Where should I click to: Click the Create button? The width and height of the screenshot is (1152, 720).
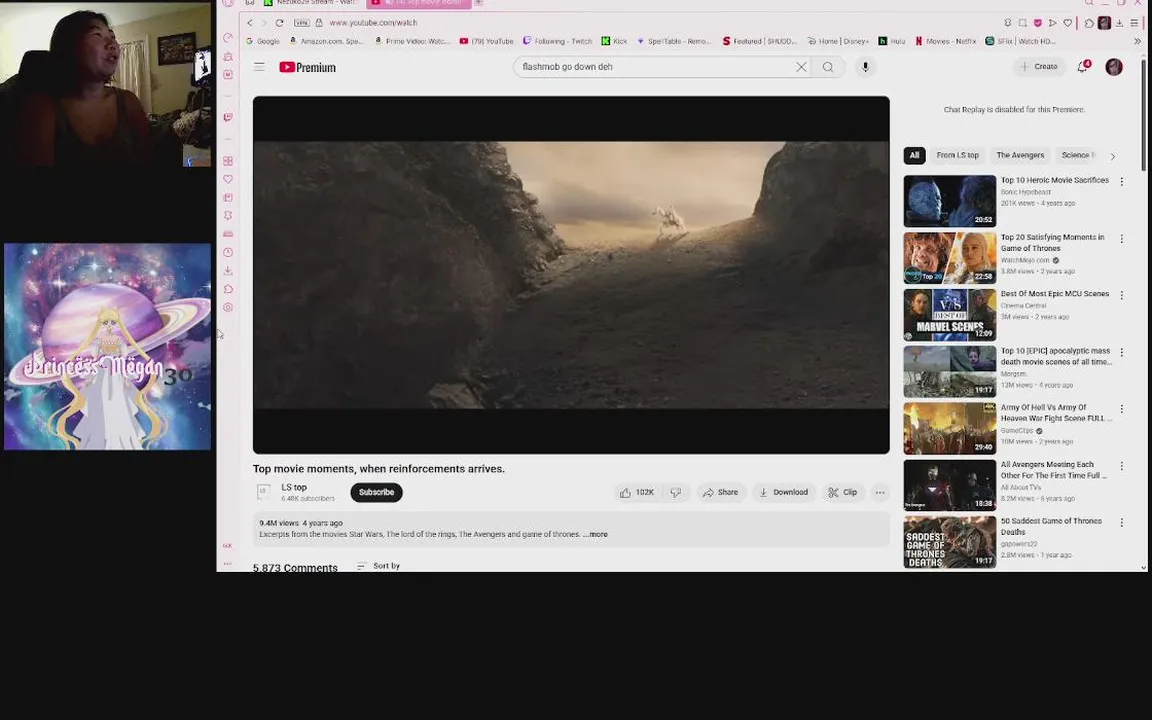pyautogui.click(x=1039, y=67)
